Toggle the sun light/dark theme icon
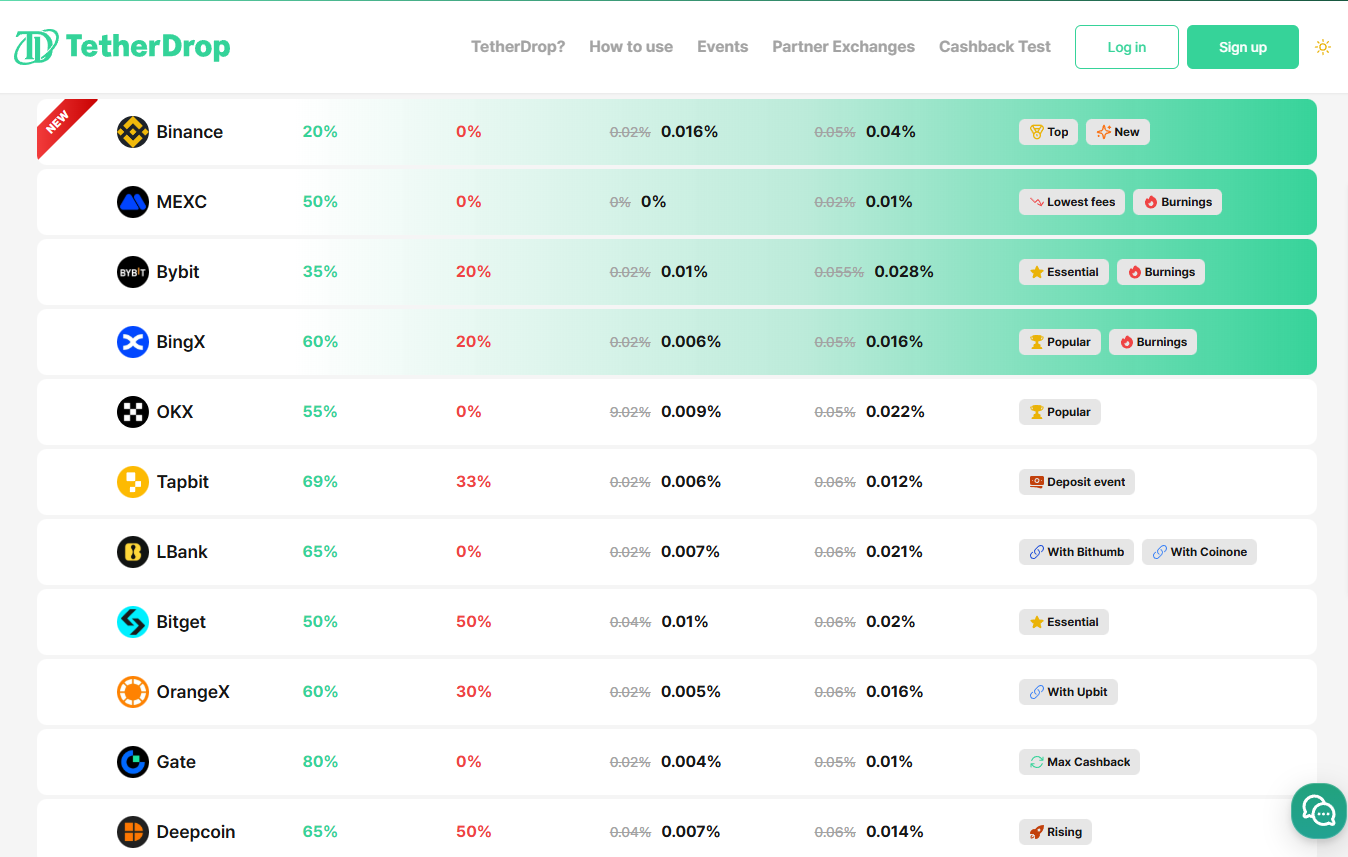Viewport: 1348px width, 857px height. 1323,47
